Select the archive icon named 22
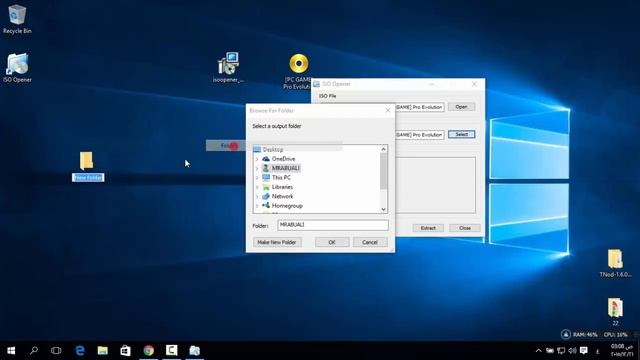This screenshot has height=360, width=640. (x=615, y=311)
